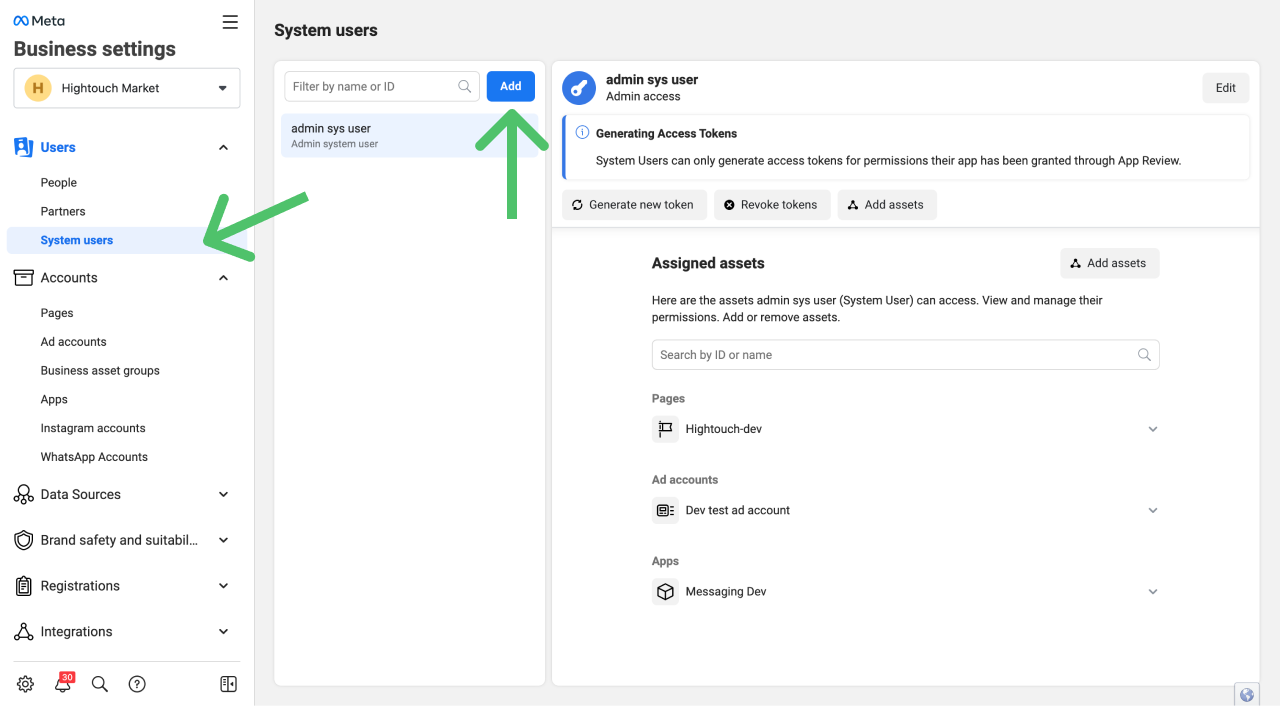Expand the Dev test ad account row
Screen dimensions: 1280x706
pos(1152,510)
